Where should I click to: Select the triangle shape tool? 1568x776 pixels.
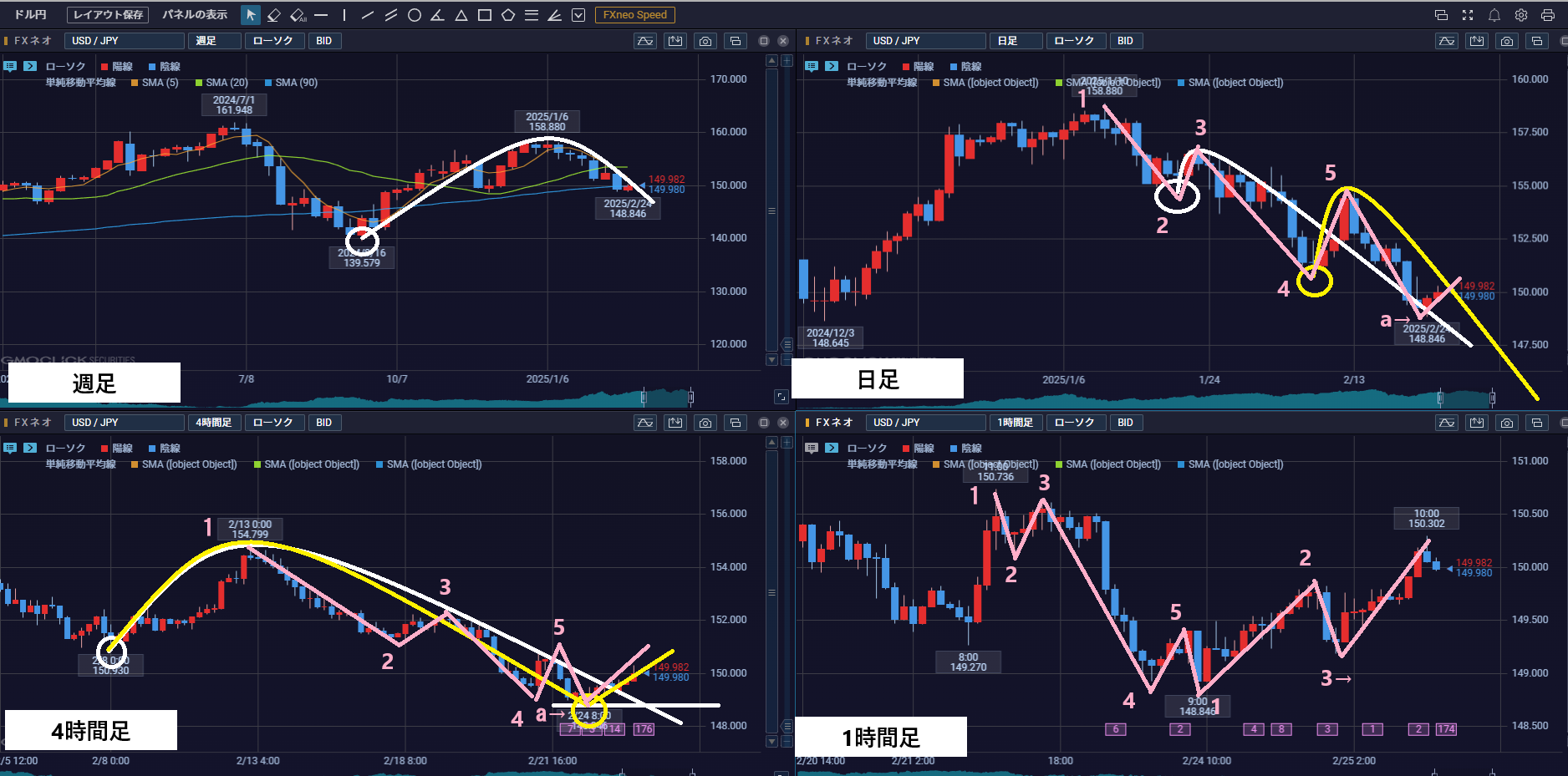461,15
